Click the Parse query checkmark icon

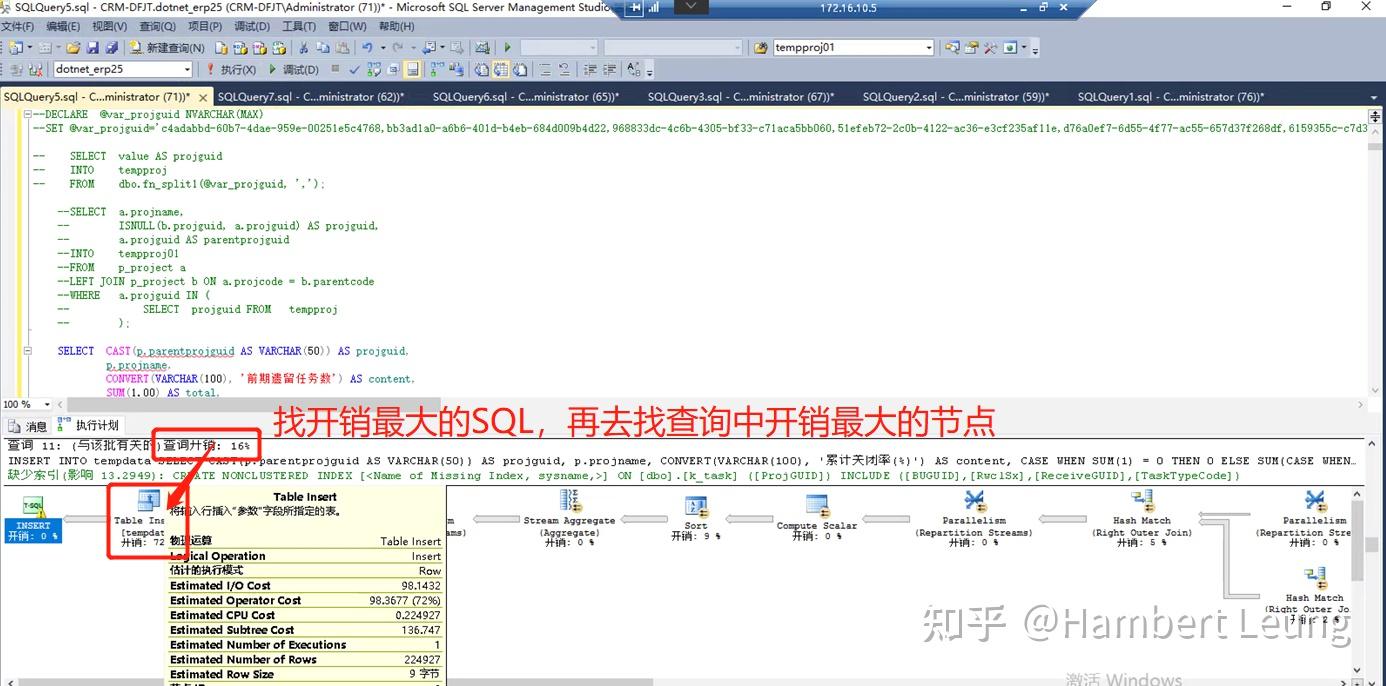[354, 69]
